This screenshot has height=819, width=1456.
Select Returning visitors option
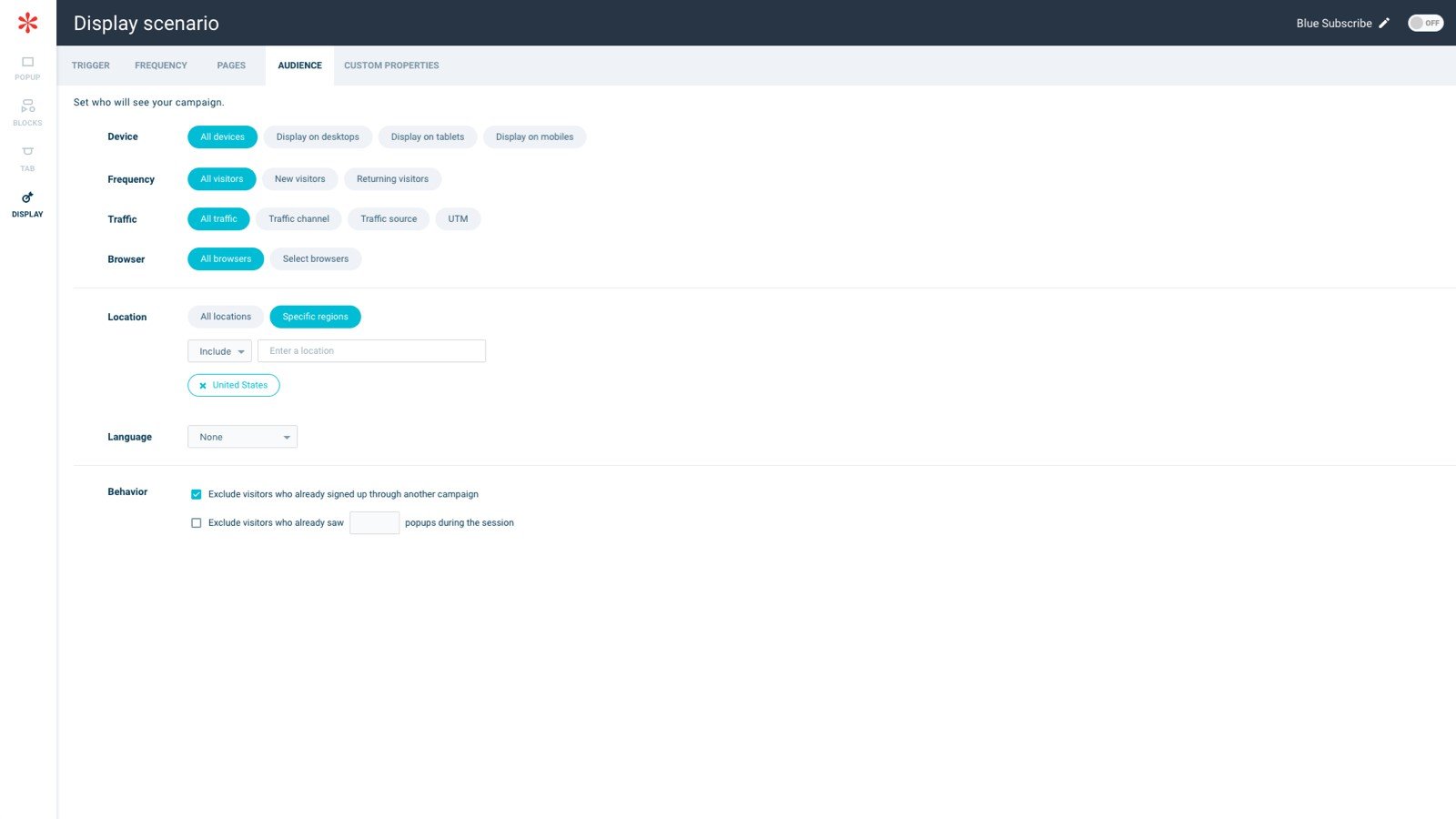click(x=392, y=179)
